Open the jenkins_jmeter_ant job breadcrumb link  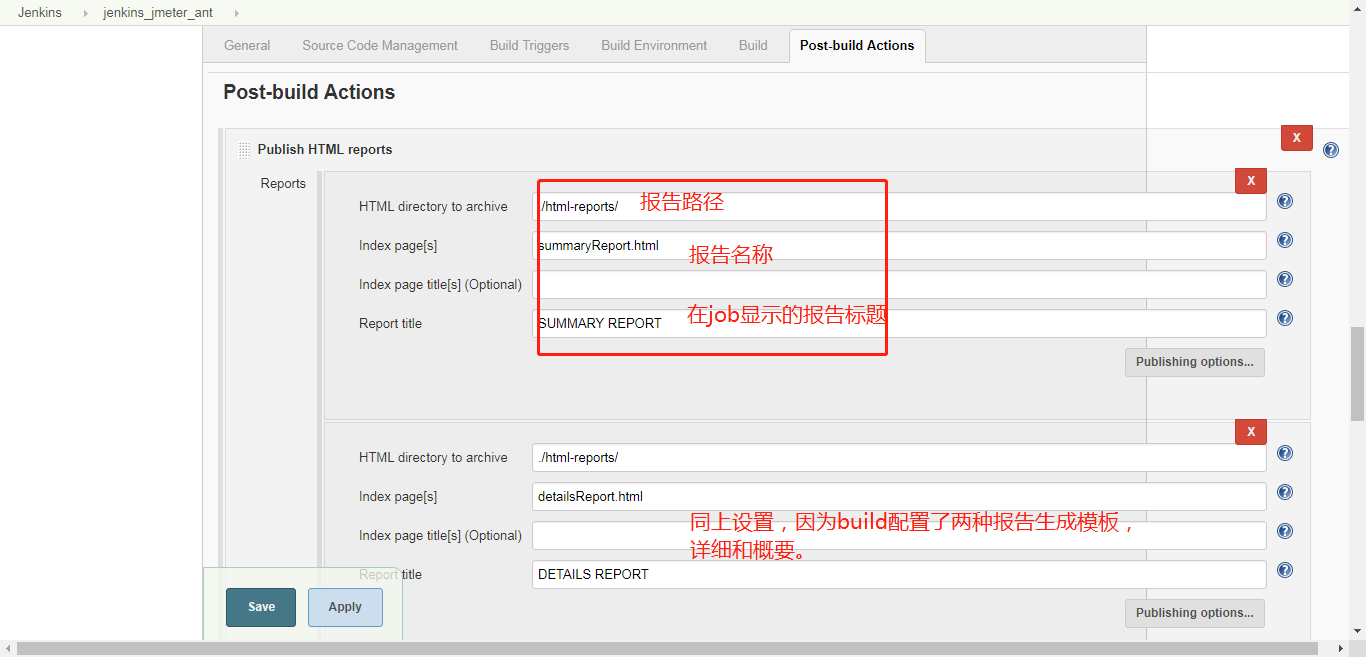pyautogui.click(x=157, y=12)
